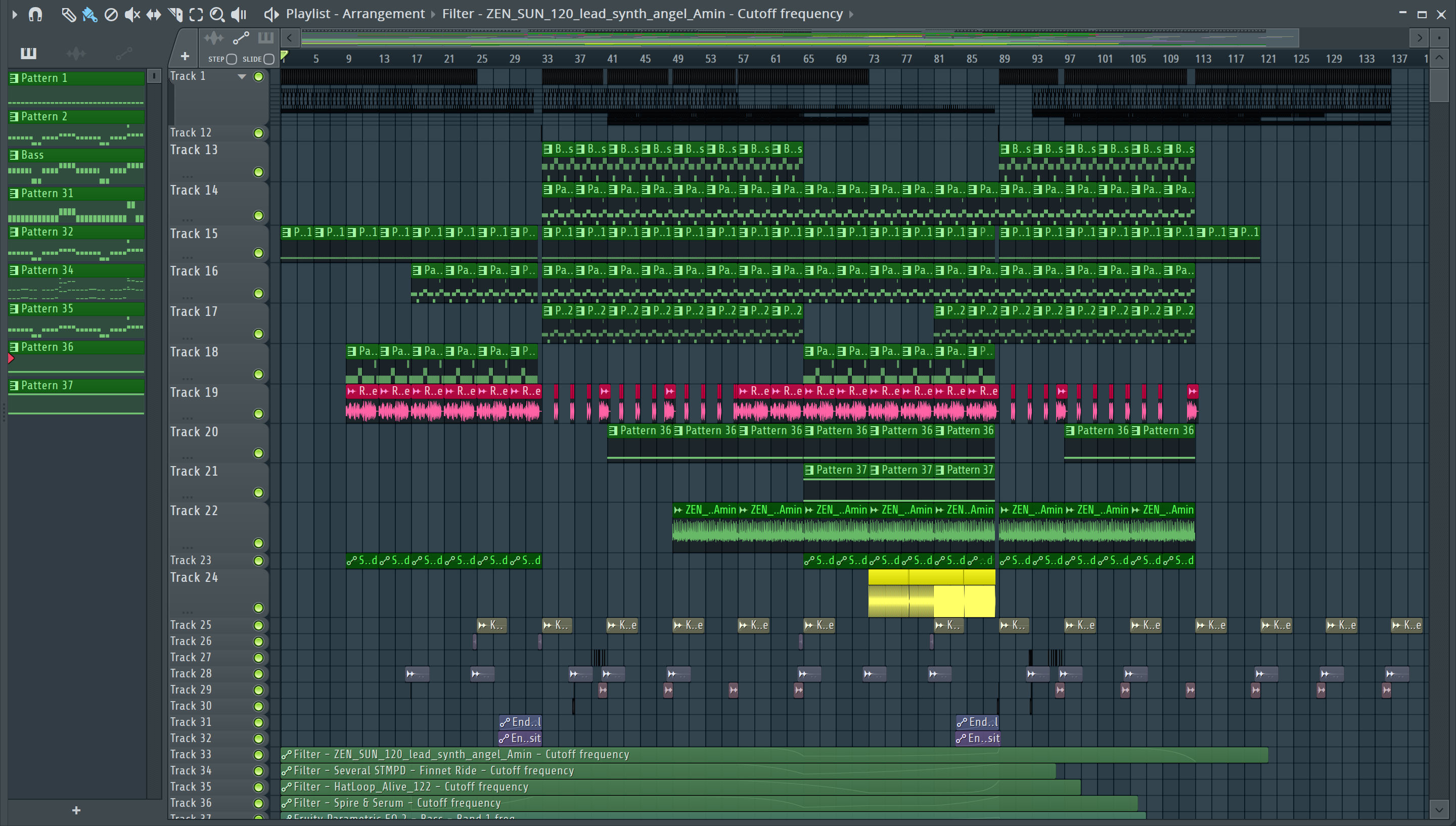
Task: Activate the Playback speaker tool
Action: tap(239, 14)
